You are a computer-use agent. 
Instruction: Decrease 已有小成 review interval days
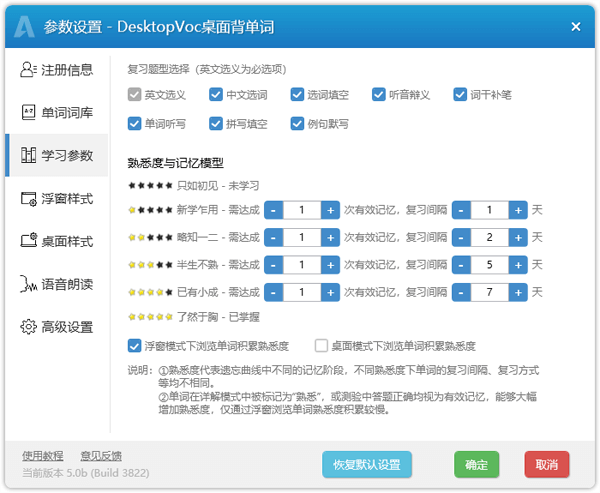click(x=461, y=292)
